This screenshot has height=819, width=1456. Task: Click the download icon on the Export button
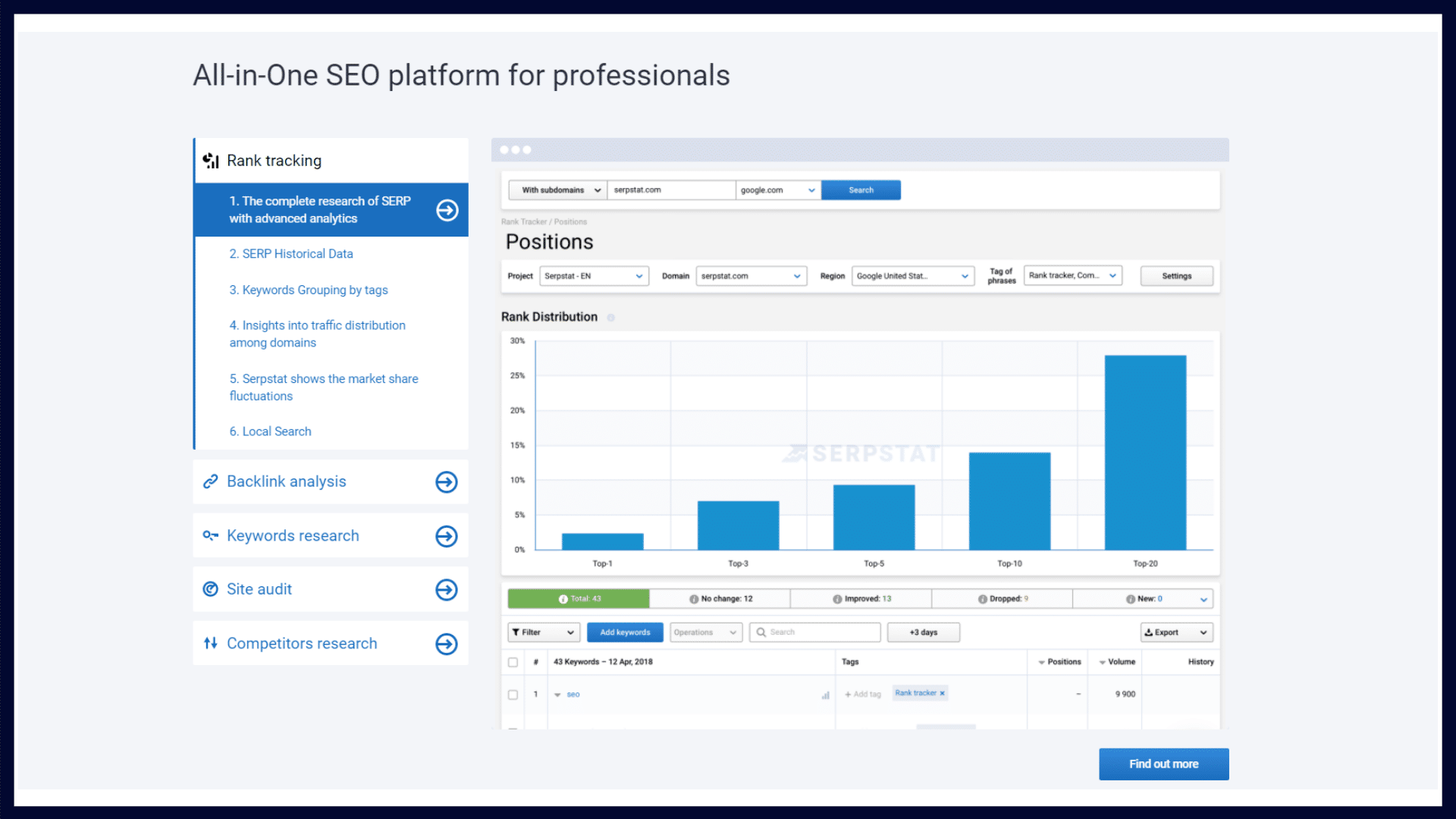click(x=1149, y=632)
